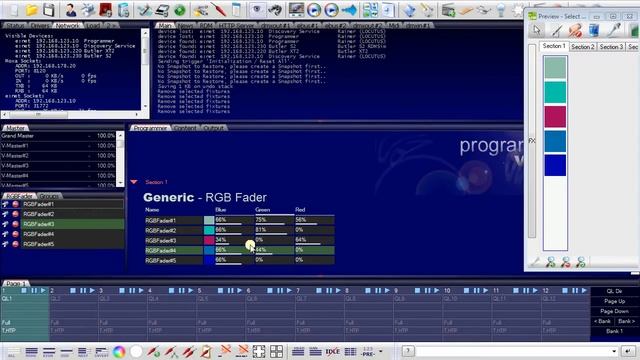Click RGBFader#3 Red value bar in the table
The image size is (640, 360).
click(314, 240)
